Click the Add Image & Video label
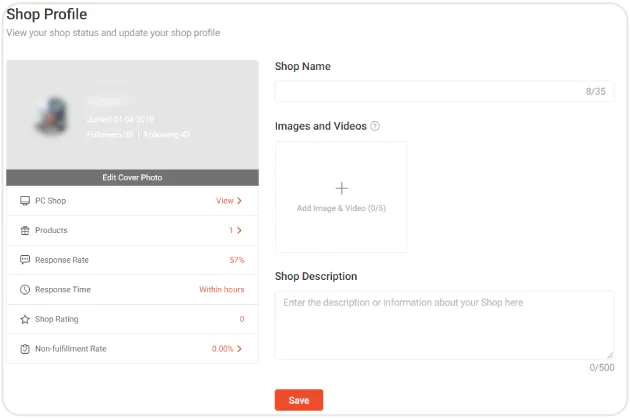Viewport: 630px width, 418px height. 341,208
